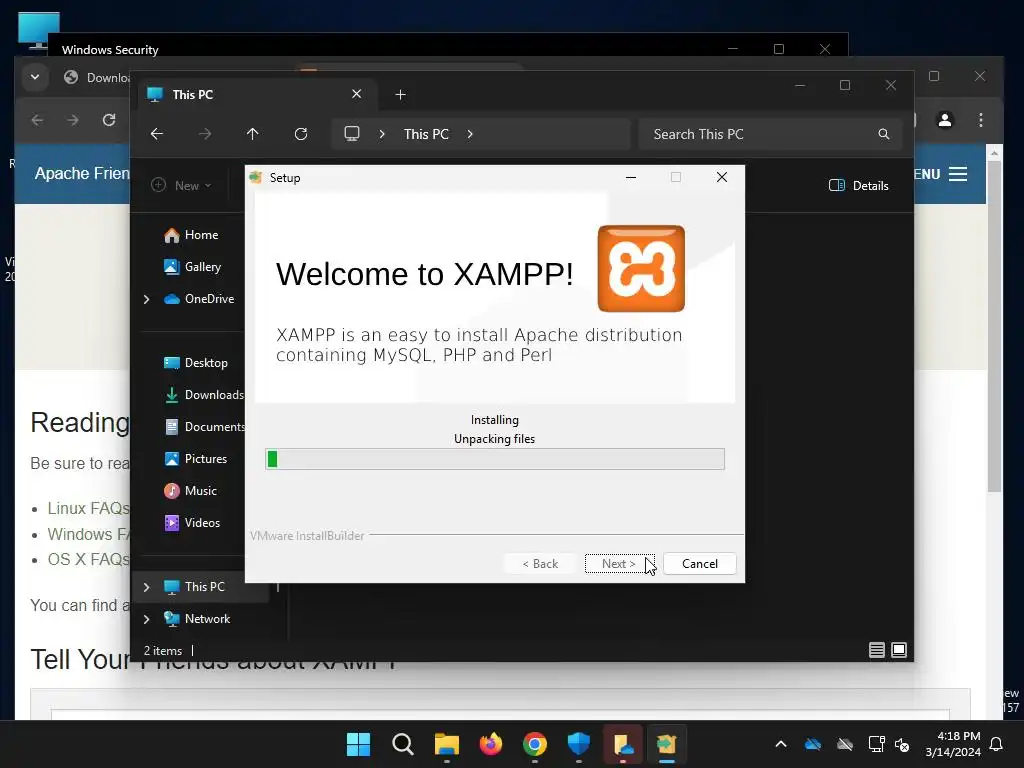Open Chrome from the taskbar
The height and width of the screenshot is (768, 1024).
(535, 744)
